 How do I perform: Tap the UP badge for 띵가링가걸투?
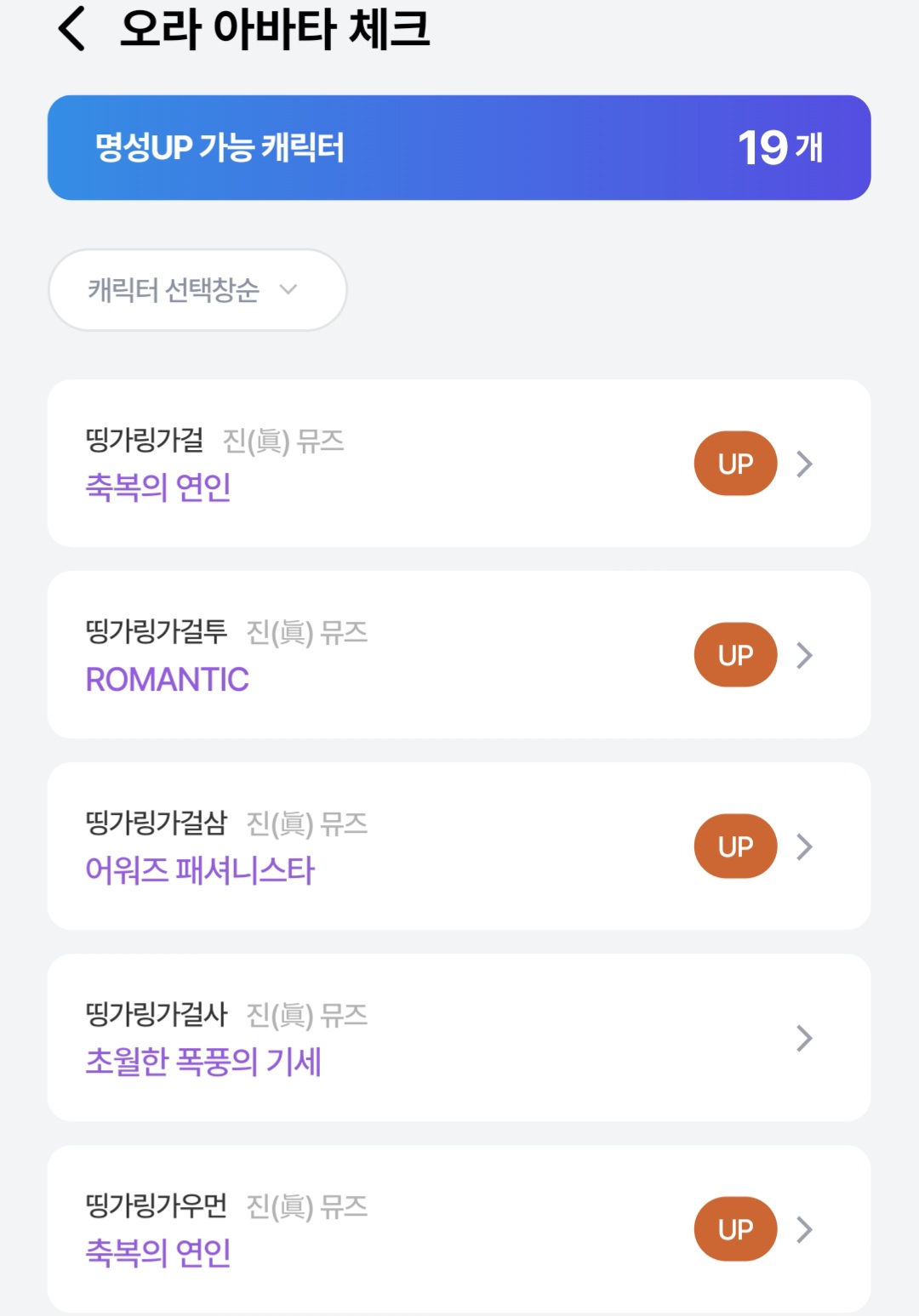[735, 655]
